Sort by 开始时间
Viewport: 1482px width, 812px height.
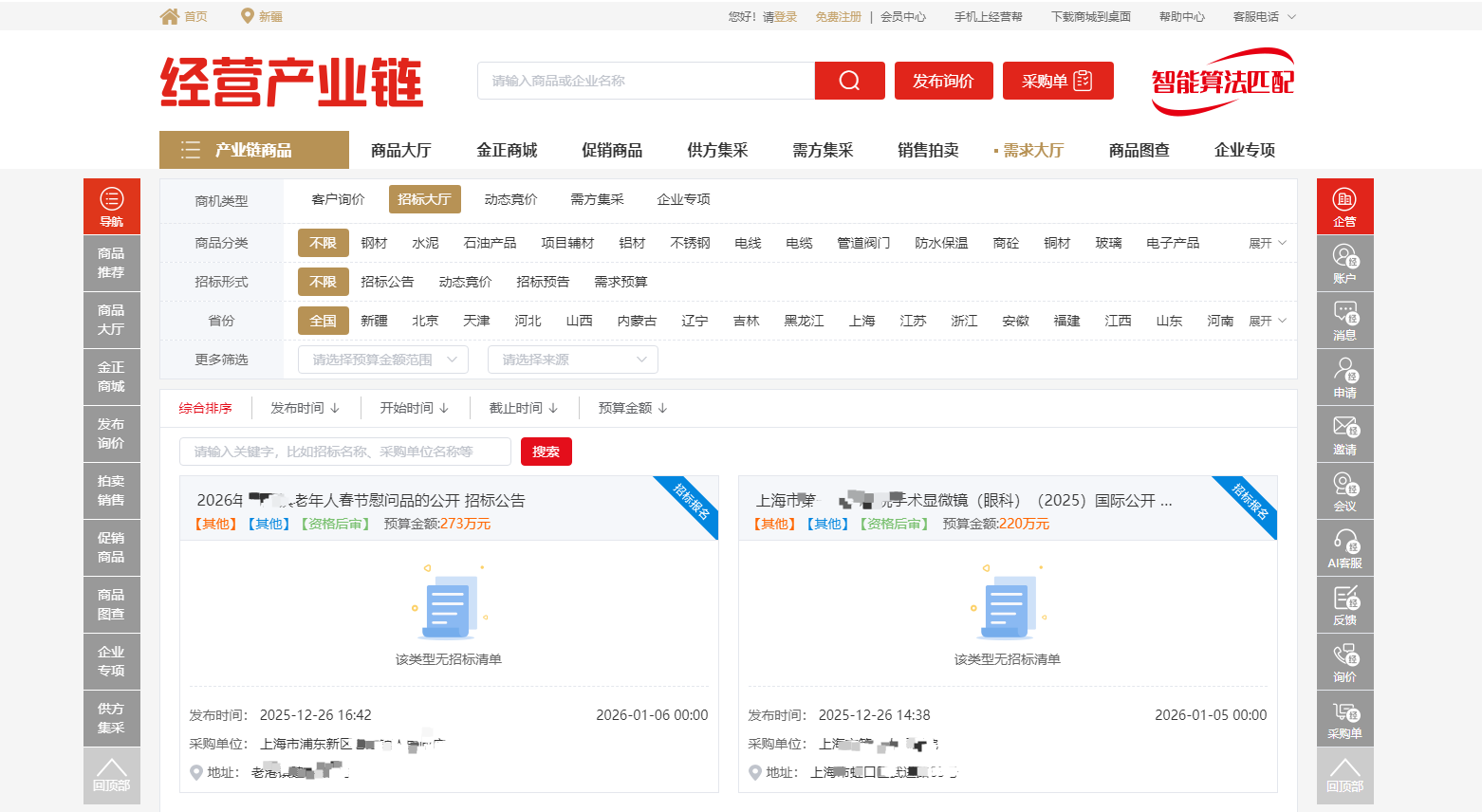coord(415,408)
